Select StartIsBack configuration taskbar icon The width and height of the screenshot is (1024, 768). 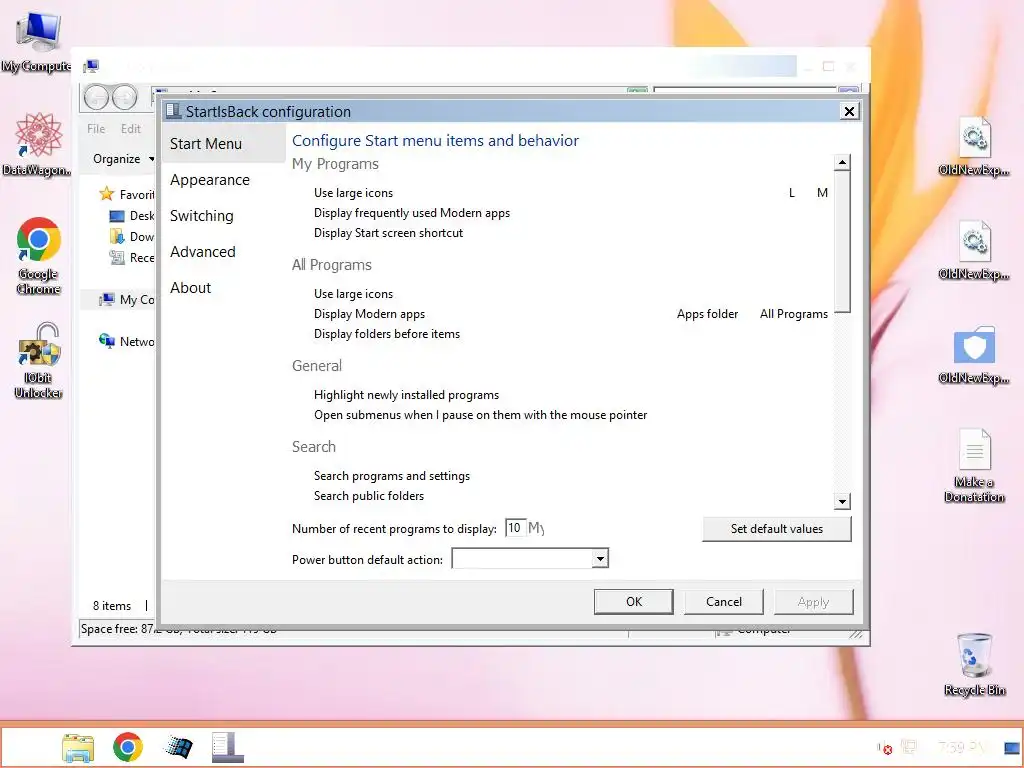point(228,747)
